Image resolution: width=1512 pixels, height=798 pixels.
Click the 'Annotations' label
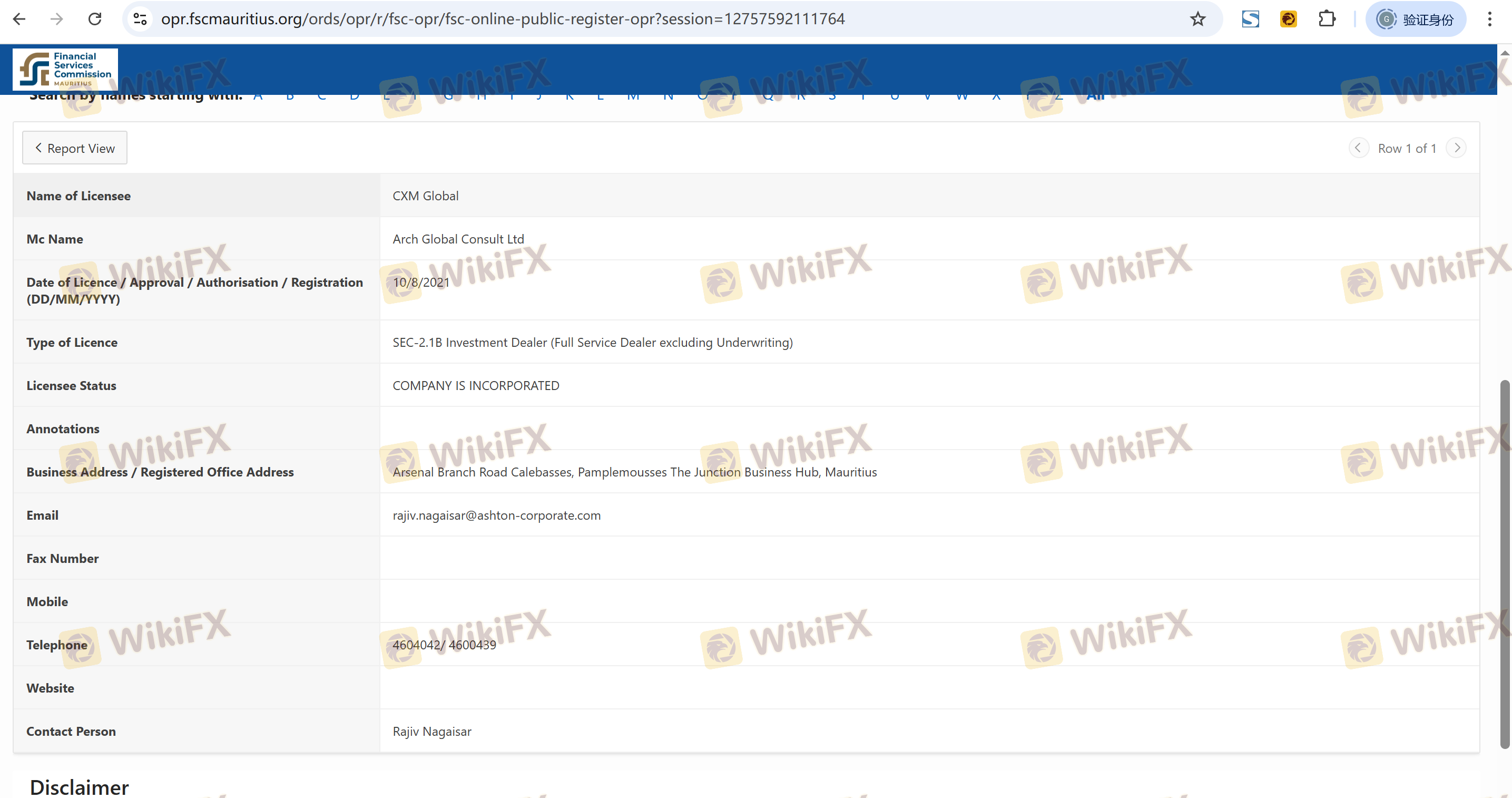(63, 429)
